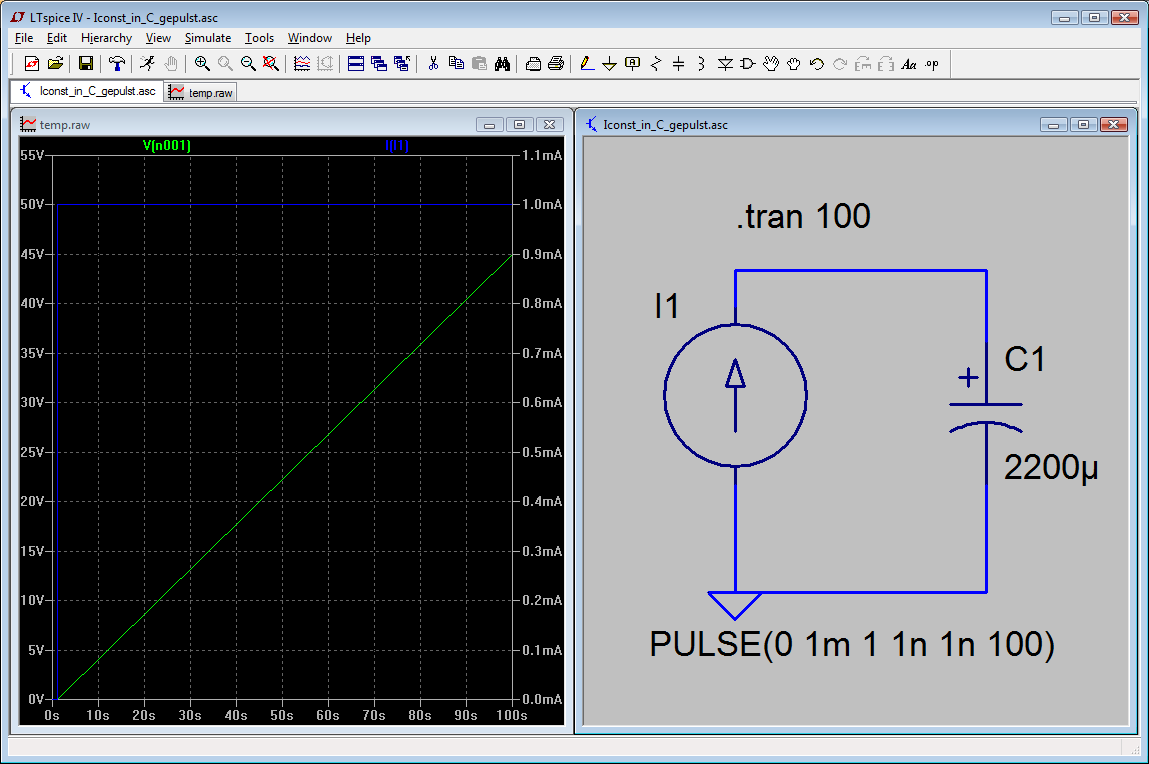Minimize the temp.raw plot window
The width and height of the screenshot is (1149, 764).
point(489,125)
